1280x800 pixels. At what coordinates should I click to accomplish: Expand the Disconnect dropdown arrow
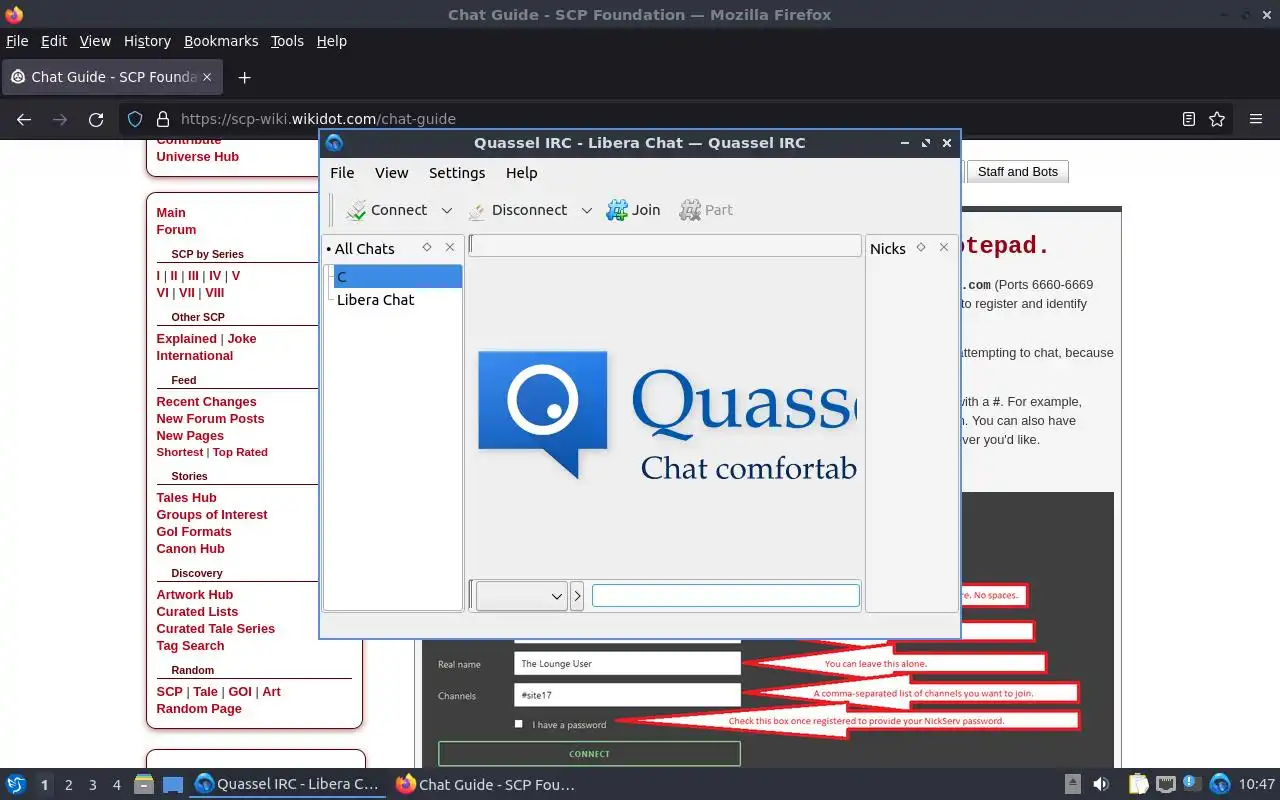click(x=587, y=211)
